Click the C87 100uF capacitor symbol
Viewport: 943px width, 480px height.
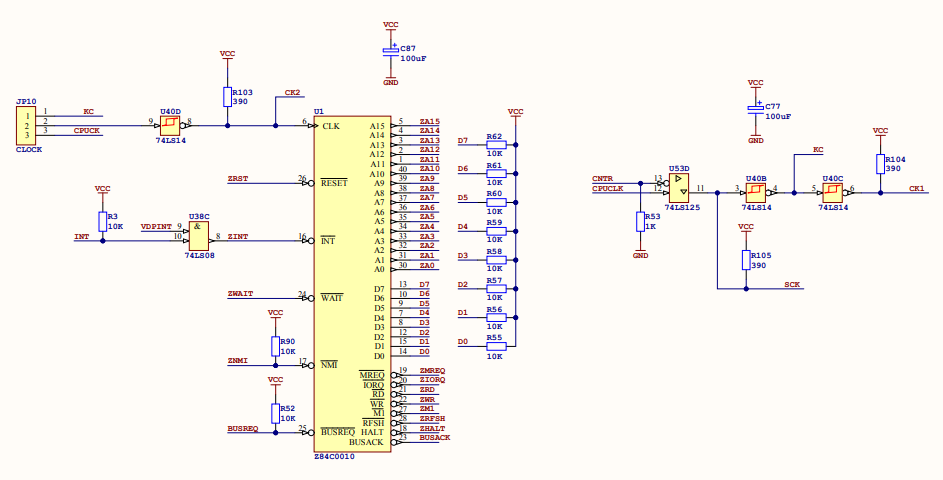pos(391,53)
